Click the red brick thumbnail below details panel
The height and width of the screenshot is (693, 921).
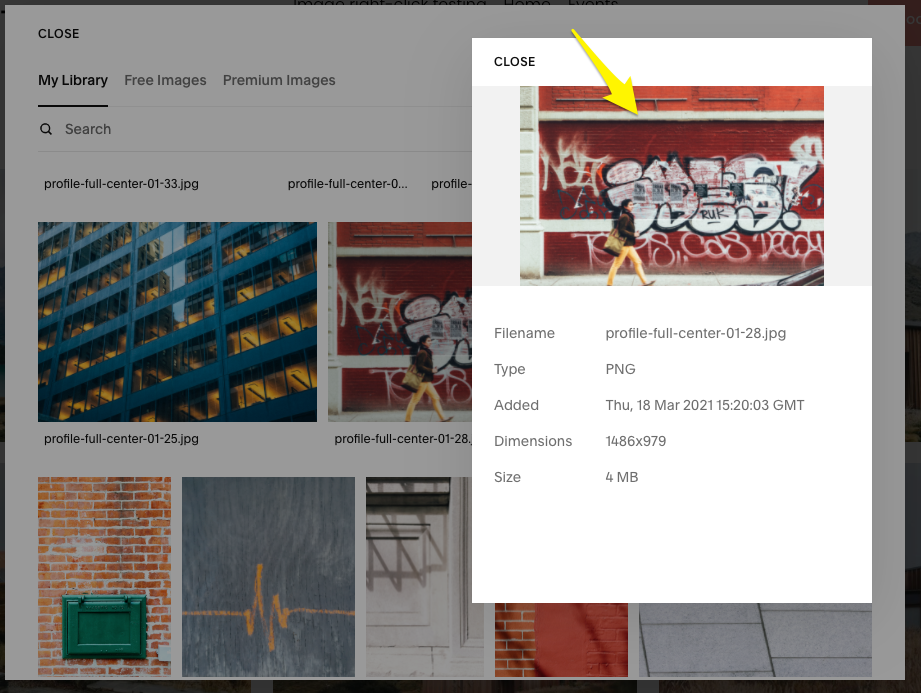[x=561, y=640]
